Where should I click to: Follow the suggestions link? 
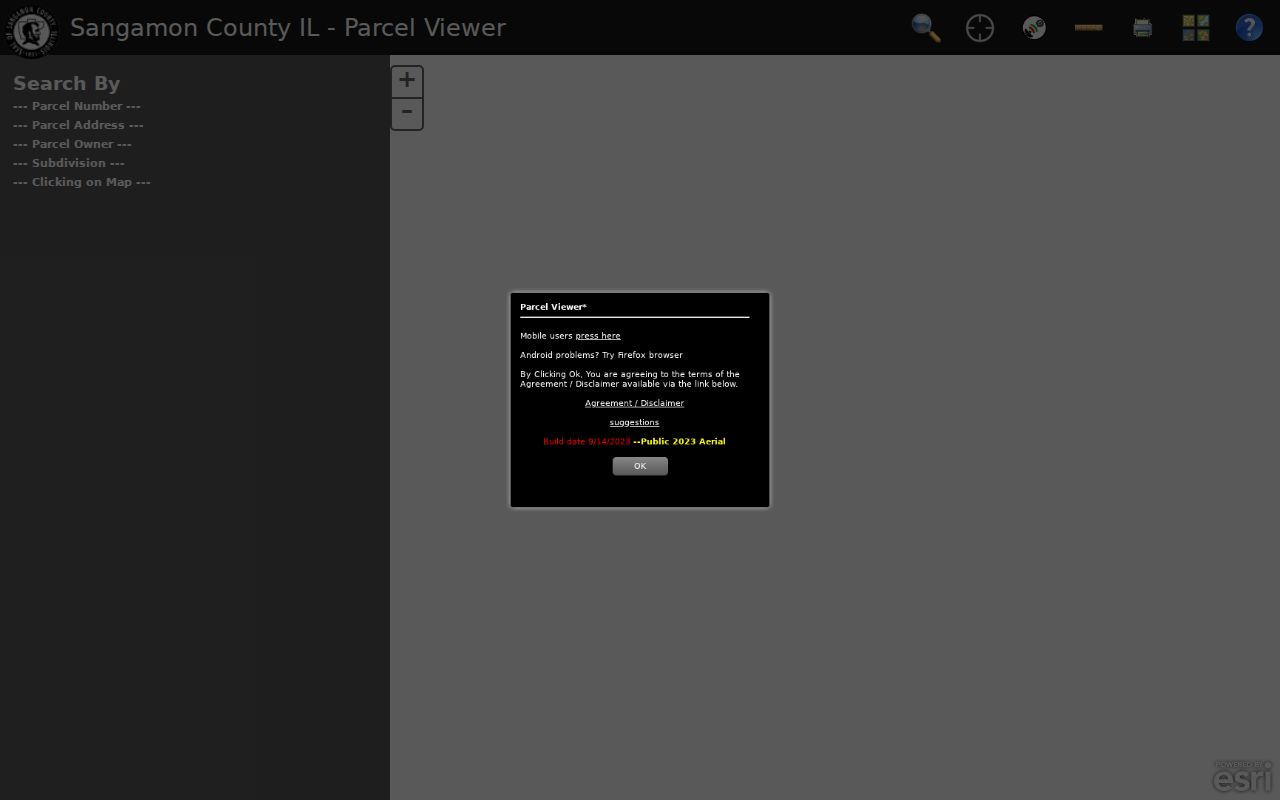click(634, 422)
